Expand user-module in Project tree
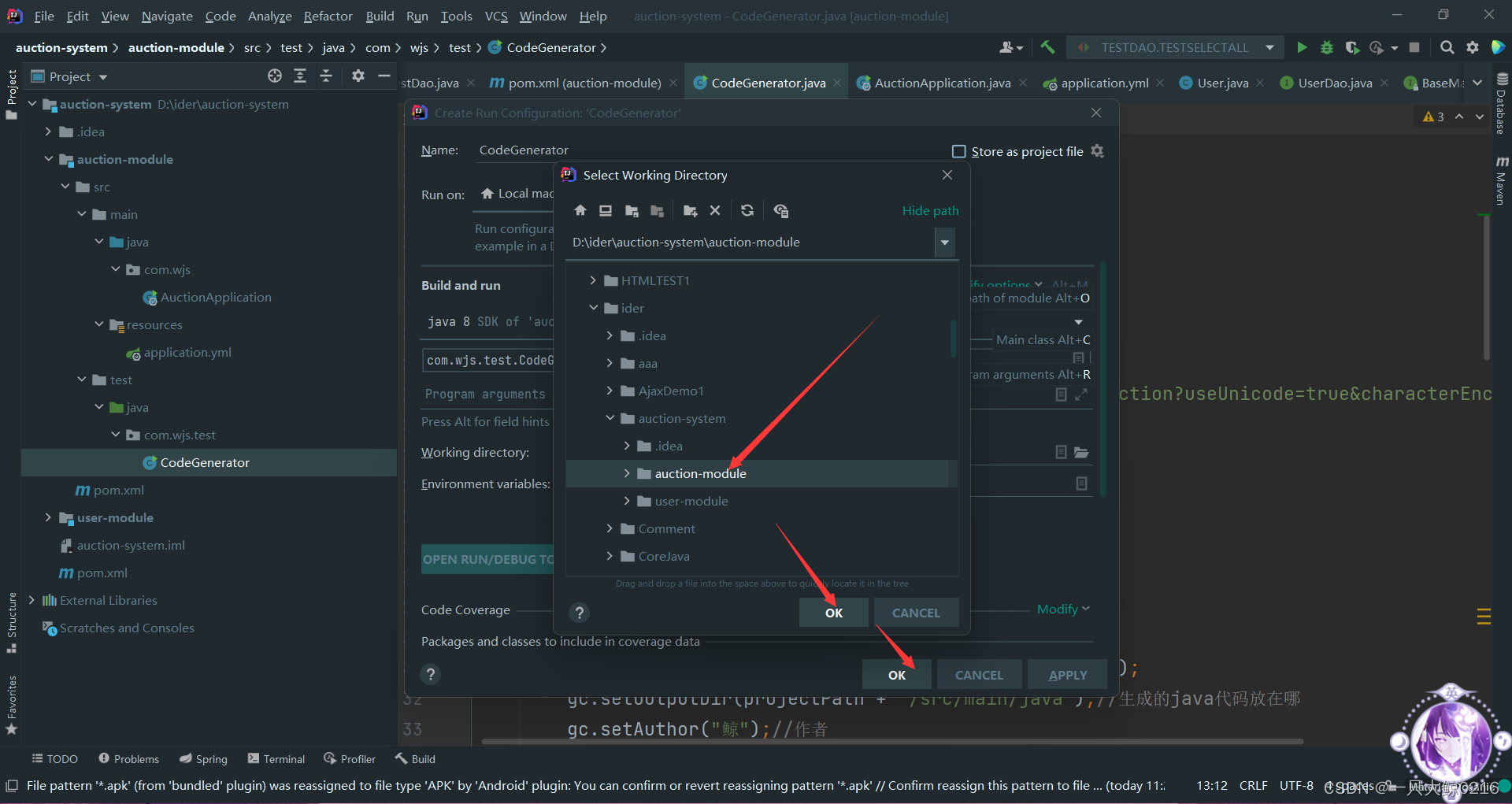Screen dimensions: 1512x804 click(49, 517)
